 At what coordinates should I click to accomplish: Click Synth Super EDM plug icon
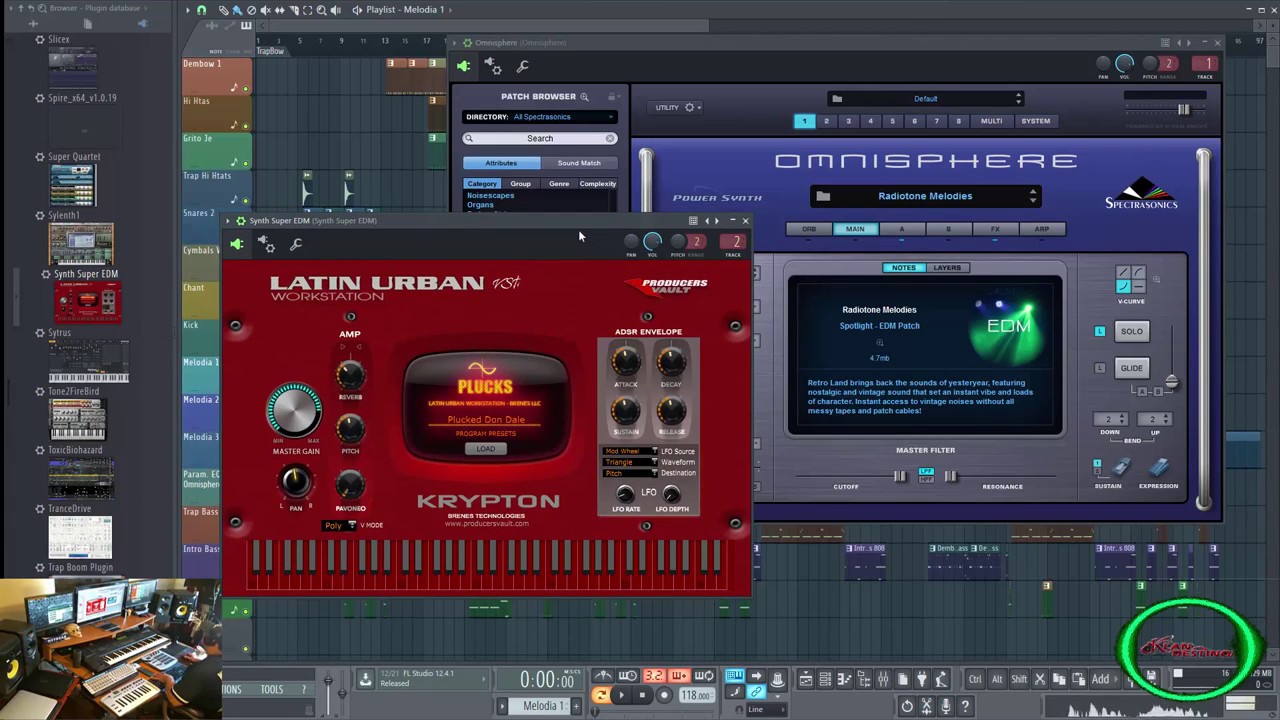tap(237, 244)
